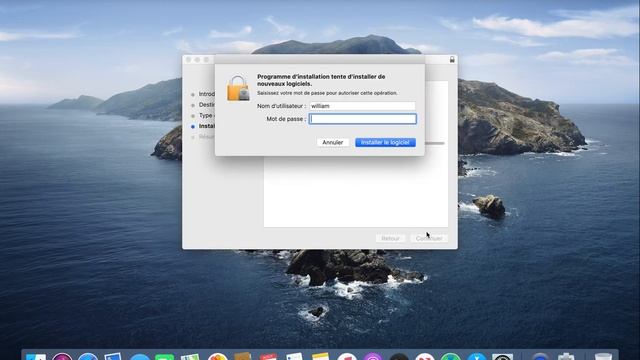Open Safari compass icon in the Dock
Screen dimensions: 640x360
(x=88, y=357)
